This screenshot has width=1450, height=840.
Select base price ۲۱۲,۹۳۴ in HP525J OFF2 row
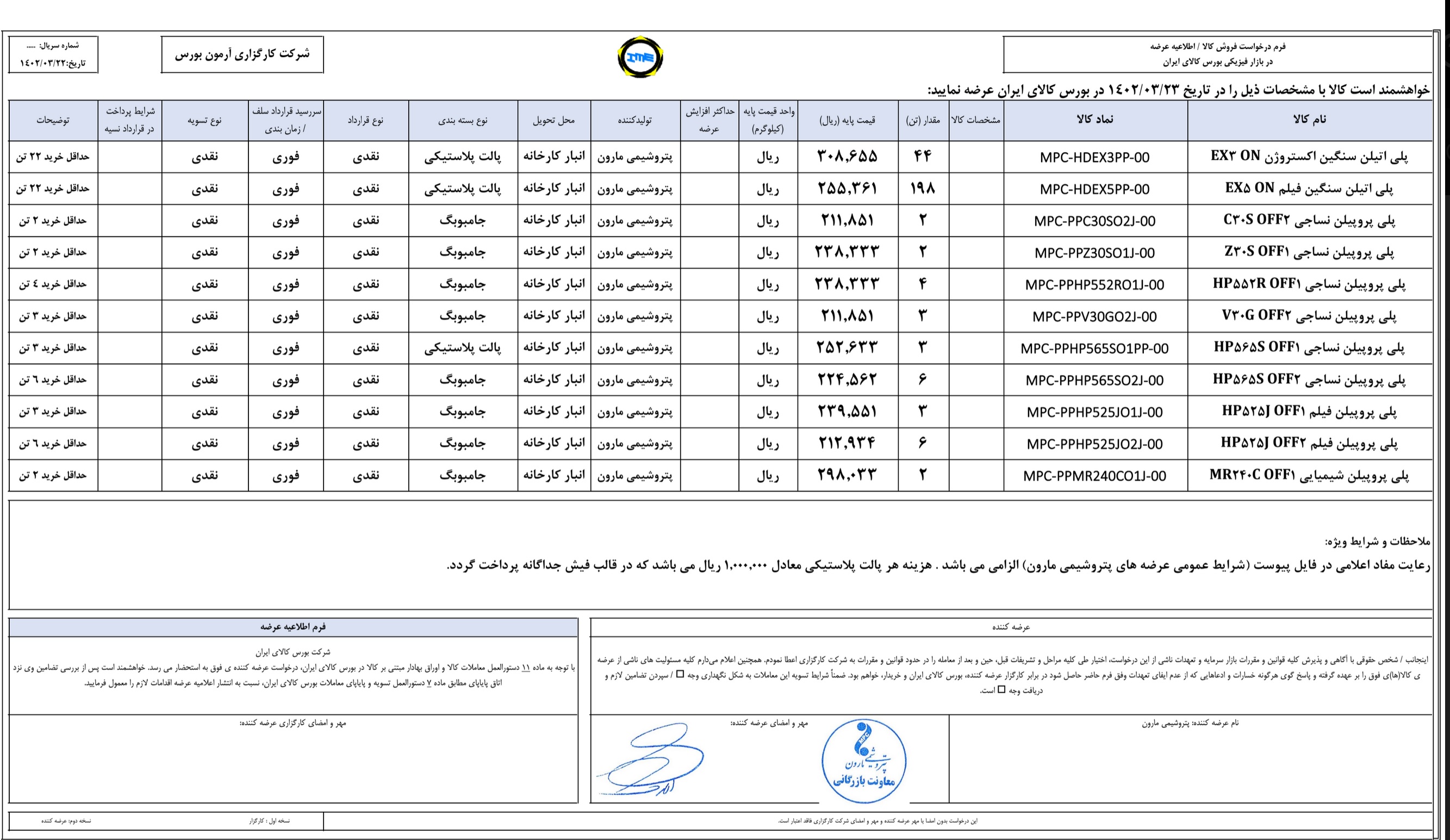[848, 443]
